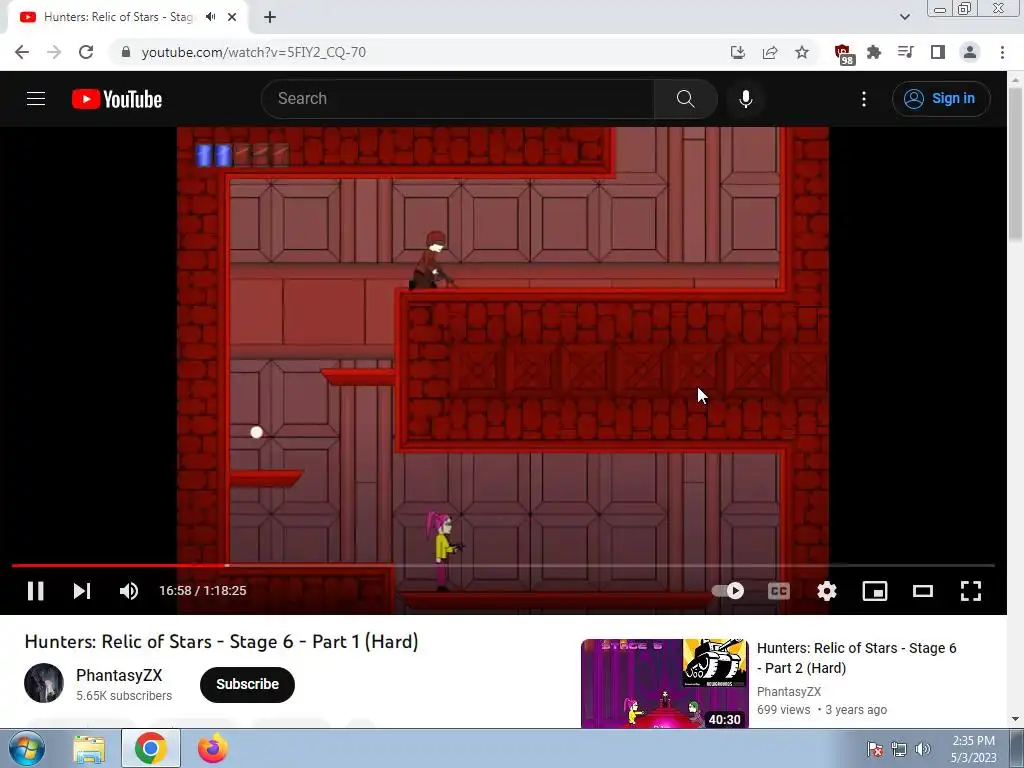Toggle closed captions CC button

point(778,591)
